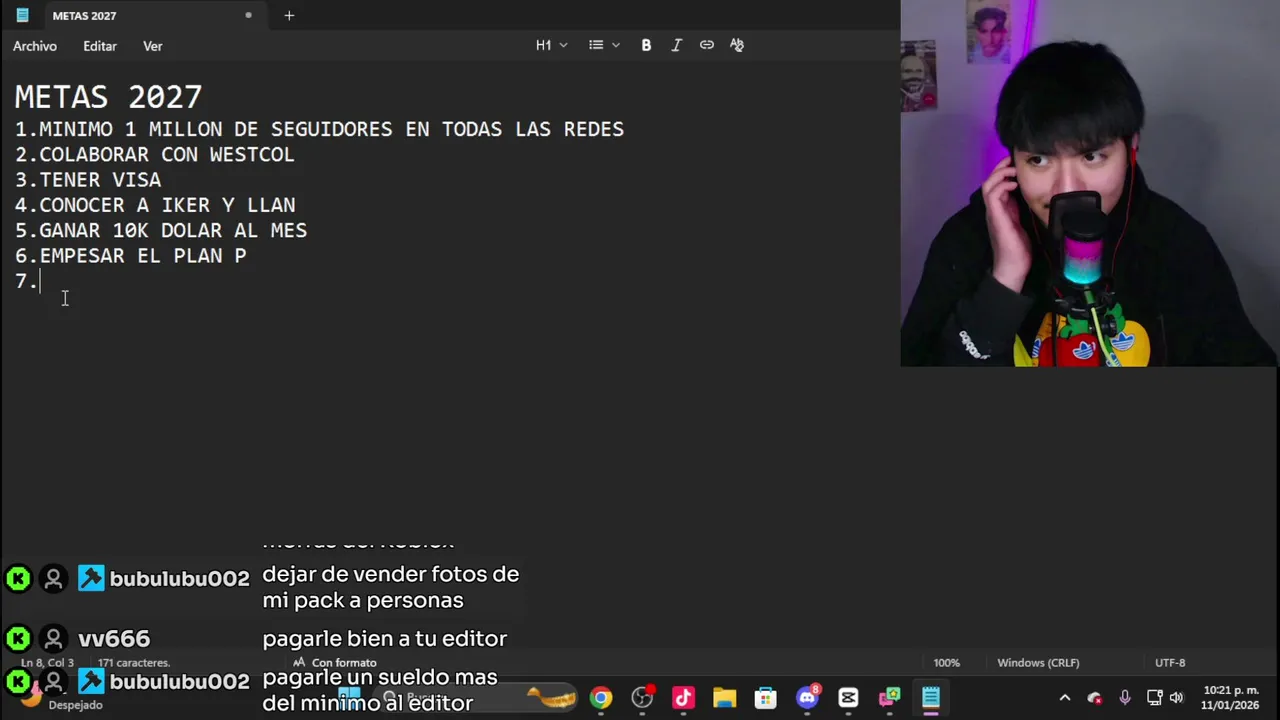1280x720 pixels.
Task: Open network settings tray icon
Action: [1154, 698]
